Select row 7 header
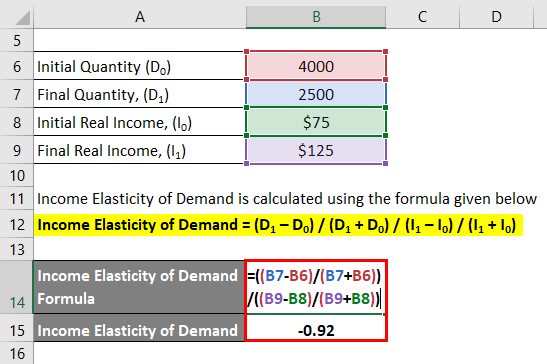The image size is (547, 364). [x=17, y=94]
